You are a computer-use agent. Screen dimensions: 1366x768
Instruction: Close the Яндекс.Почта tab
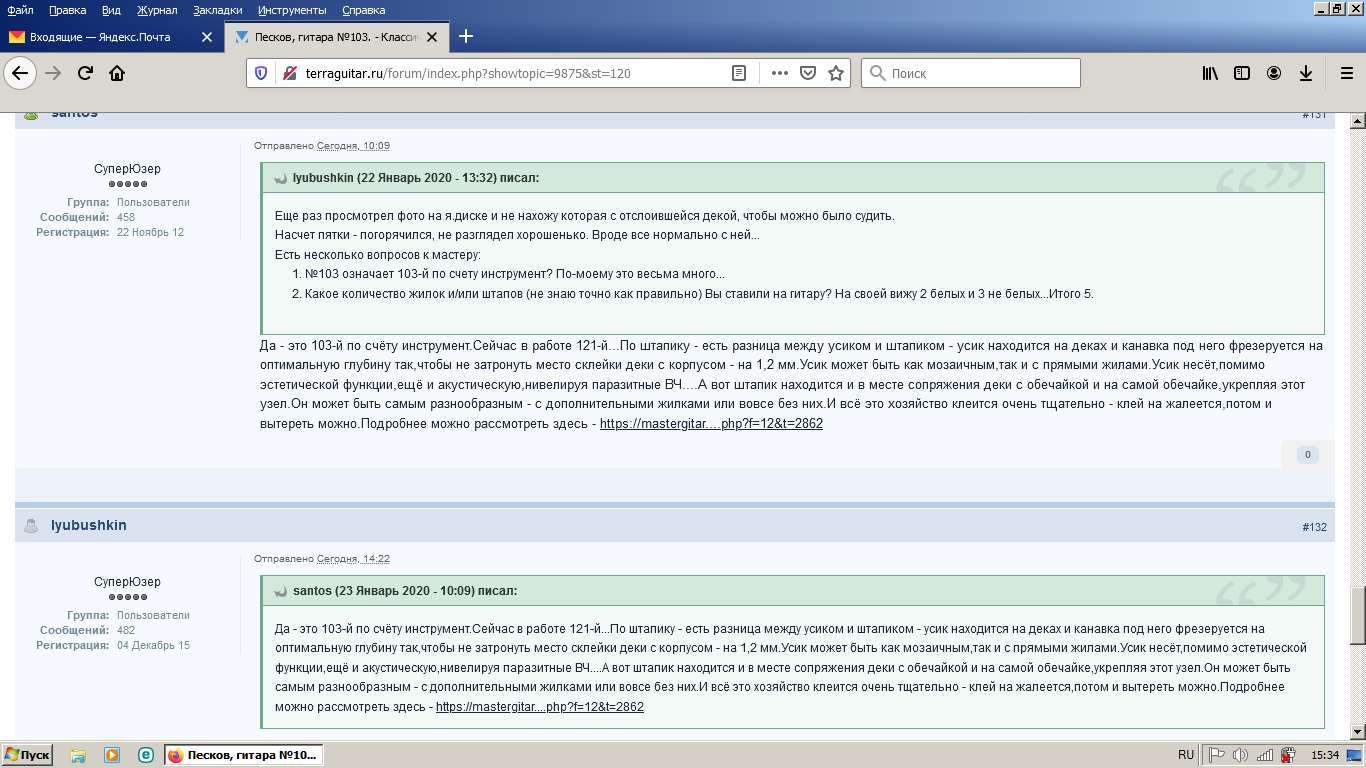(x=207, y=37)
